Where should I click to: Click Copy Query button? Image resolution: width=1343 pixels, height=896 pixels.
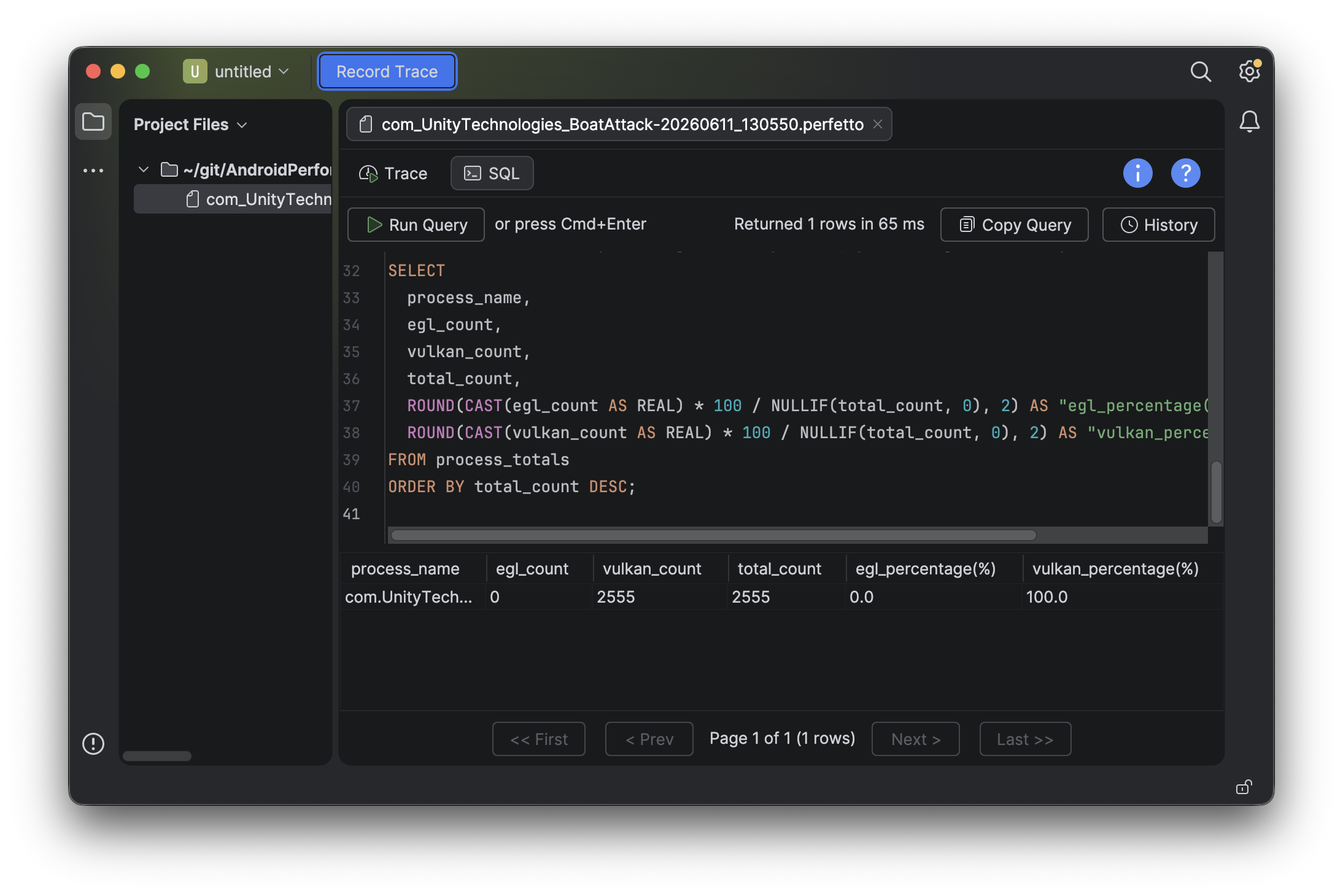pyautogui.click(x=1015, y=225)
